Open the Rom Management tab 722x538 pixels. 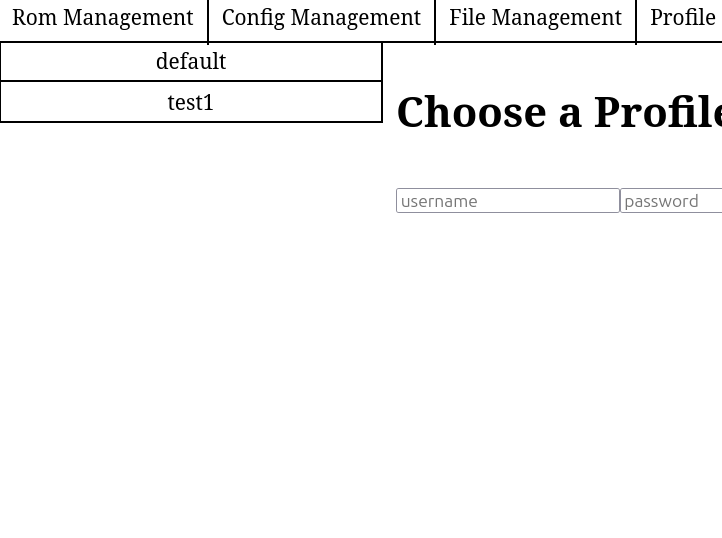tap(103, 19)
